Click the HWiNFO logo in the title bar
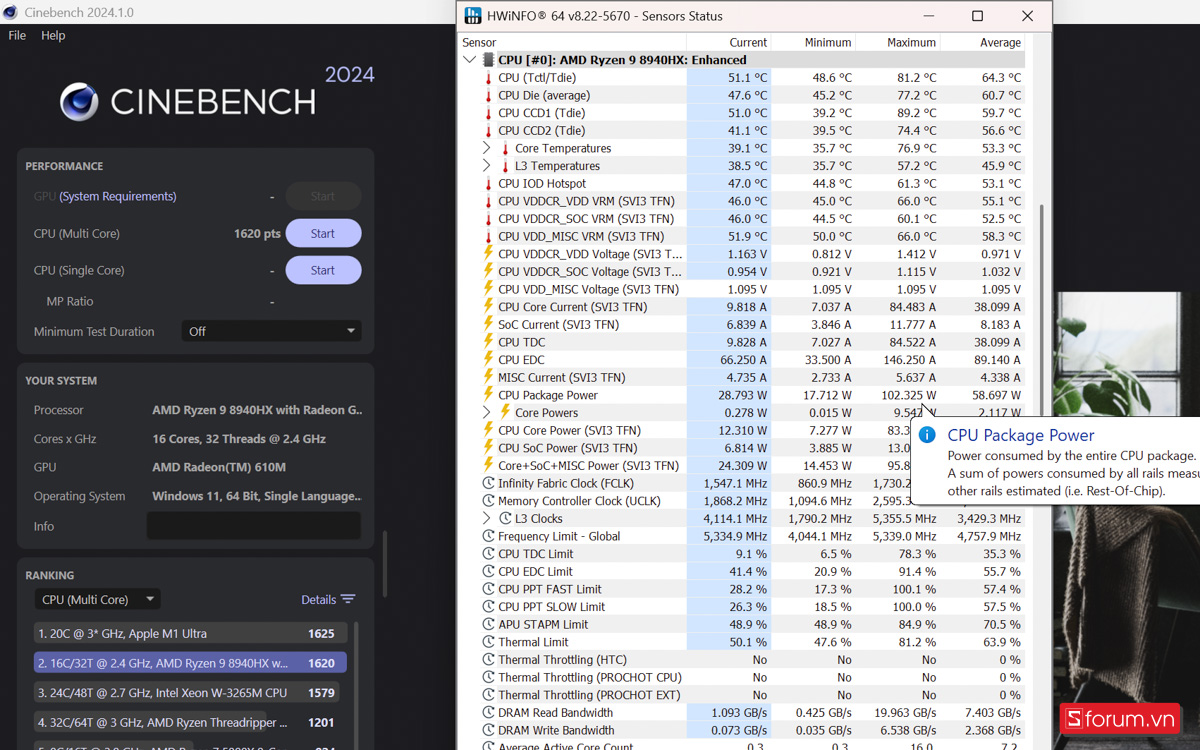 [x=471, y=15]
